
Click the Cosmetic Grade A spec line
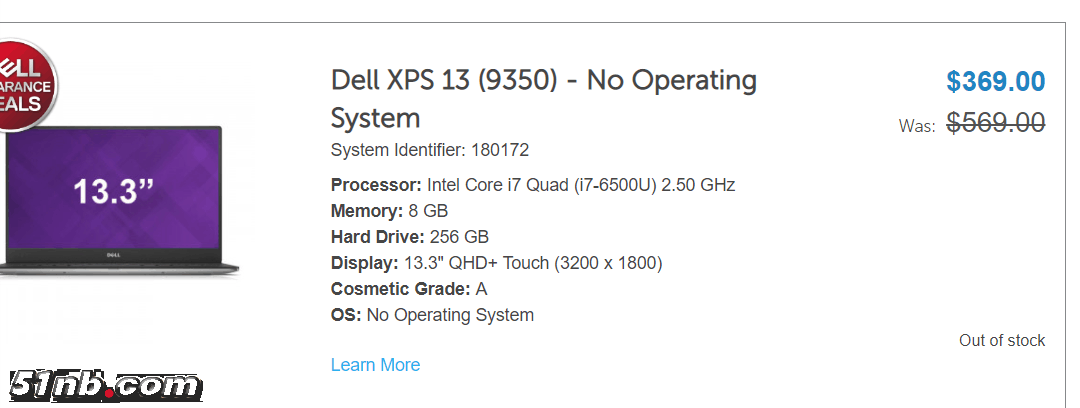point(409,289)
